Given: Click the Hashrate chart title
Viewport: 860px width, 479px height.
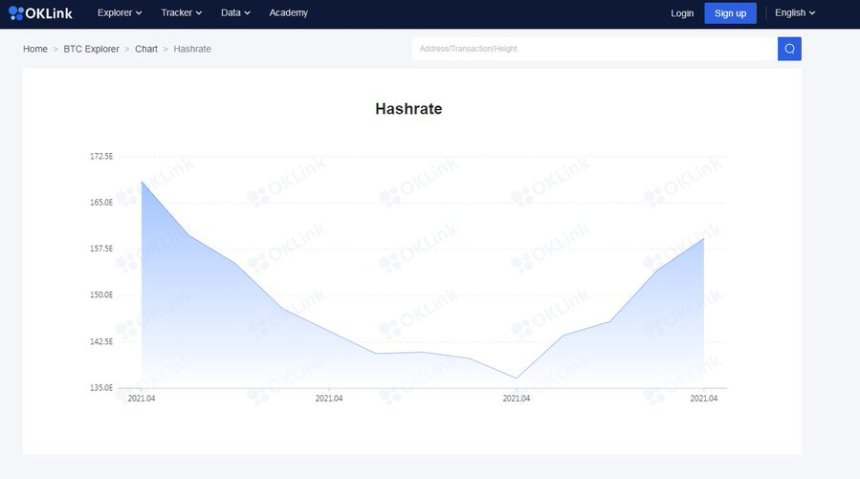Looking at the screenshot, I should pos(408,109).
